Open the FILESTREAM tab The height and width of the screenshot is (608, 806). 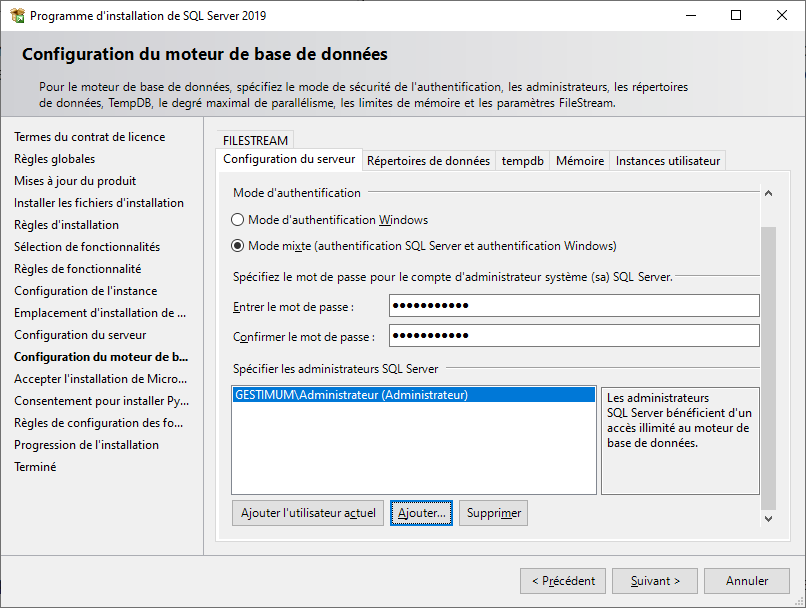pyautogui.click(x=255, y=140)
